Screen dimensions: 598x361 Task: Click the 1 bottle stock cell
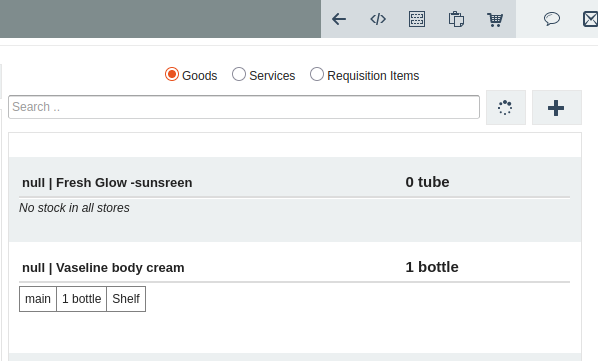[82, 299]
